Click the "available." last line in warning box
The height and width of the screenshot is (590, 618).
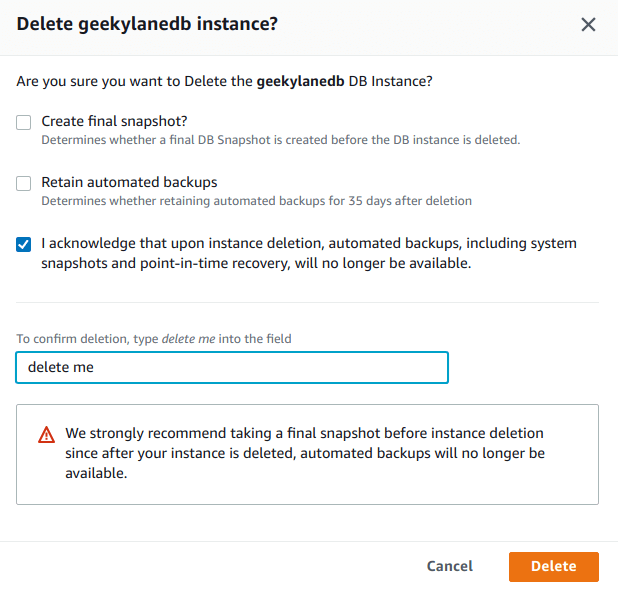[96, 473]
